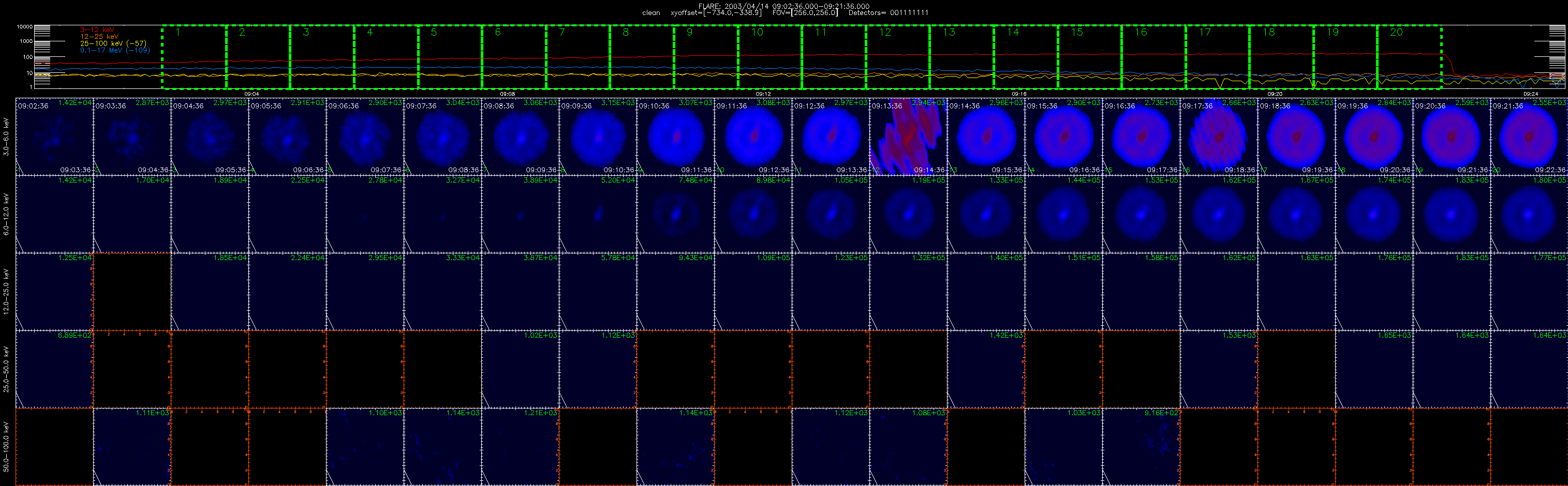The image size is (1568, 486).
Task: Click the blue 0.1-17 MeV (-109) legend entry
Action: pyautogui.click(x=115, y=51)
